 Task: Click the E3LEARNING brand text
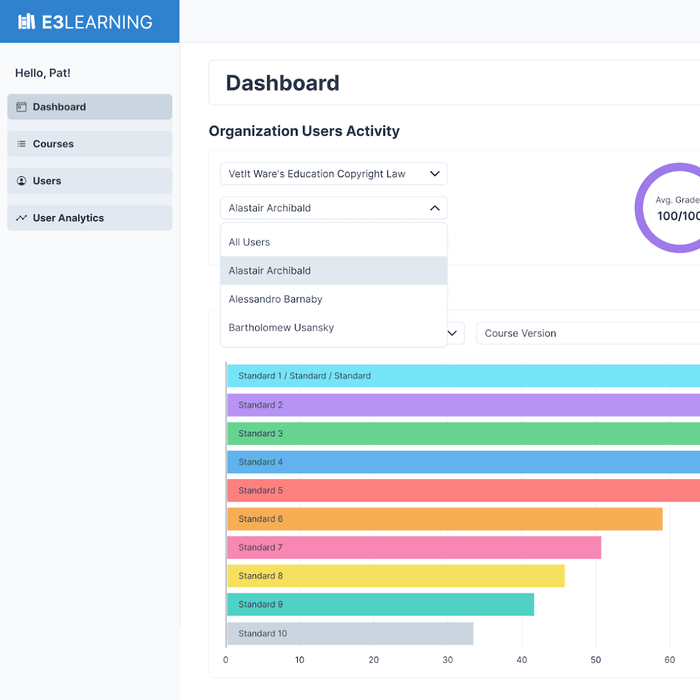pos(97,22)
